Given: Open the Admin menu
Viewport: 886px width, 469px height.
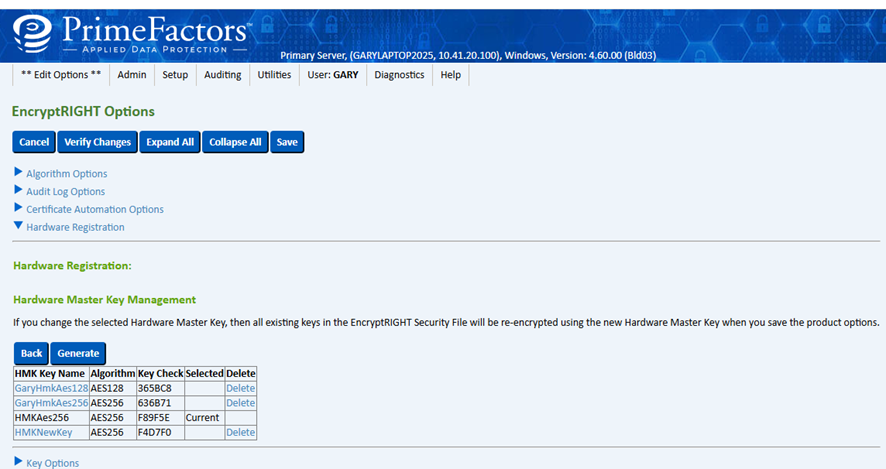Looking at the screenshot, I should tap(132, 75).
